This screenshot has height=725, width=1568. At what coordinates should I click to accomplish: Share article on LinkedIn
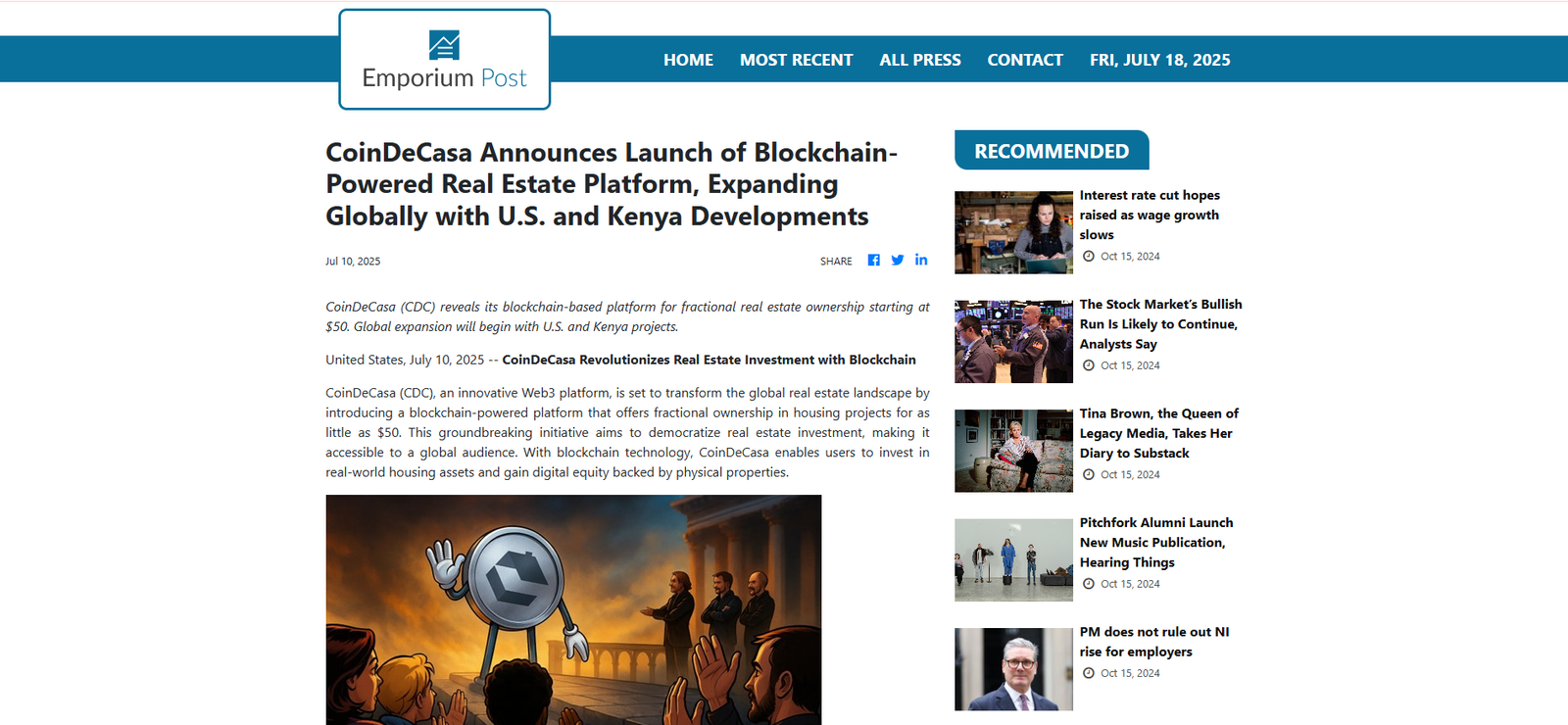921,260
